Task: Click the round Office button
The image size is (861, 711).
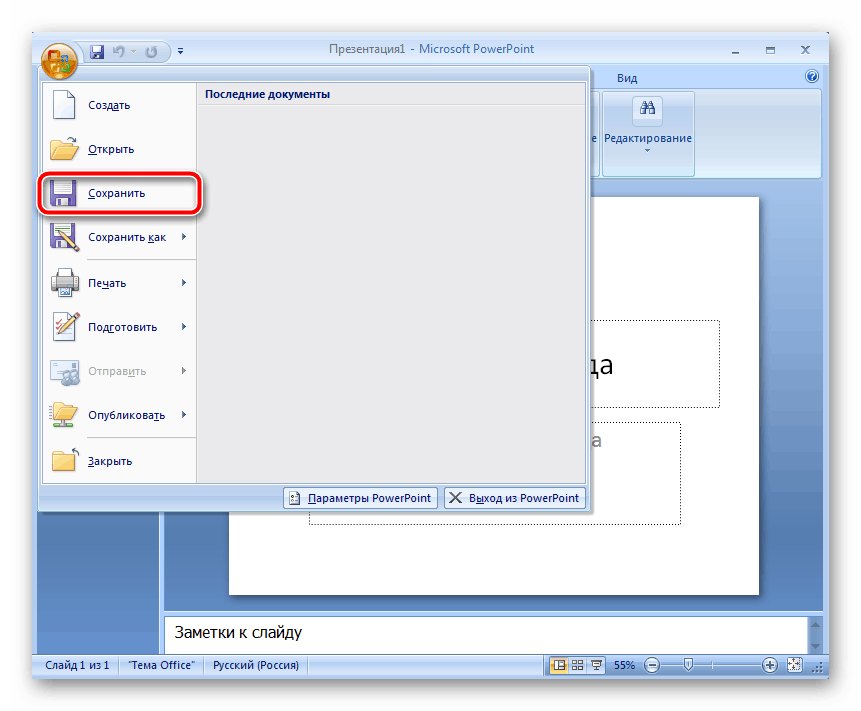Action: (59, 60)
